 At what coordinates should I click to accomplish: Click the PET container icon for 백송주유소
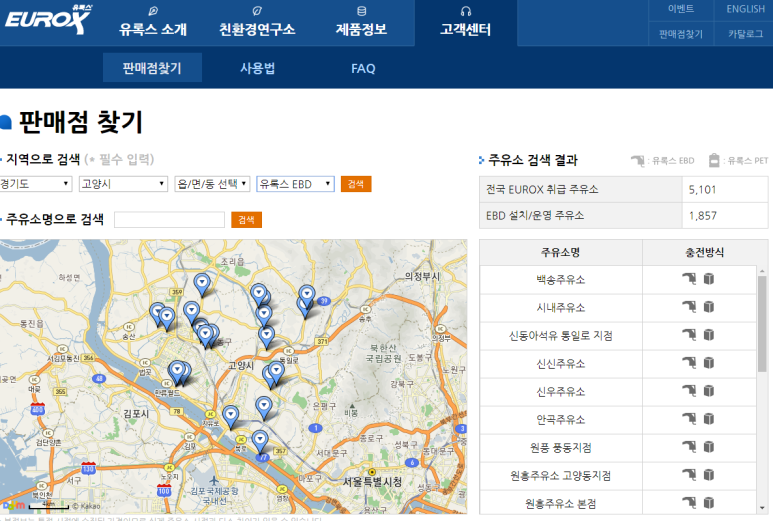point(709,278)
